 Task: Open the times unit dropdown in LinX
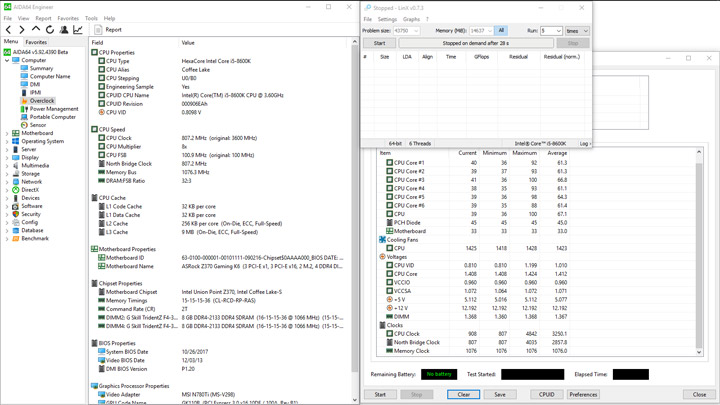coord(585,31)
